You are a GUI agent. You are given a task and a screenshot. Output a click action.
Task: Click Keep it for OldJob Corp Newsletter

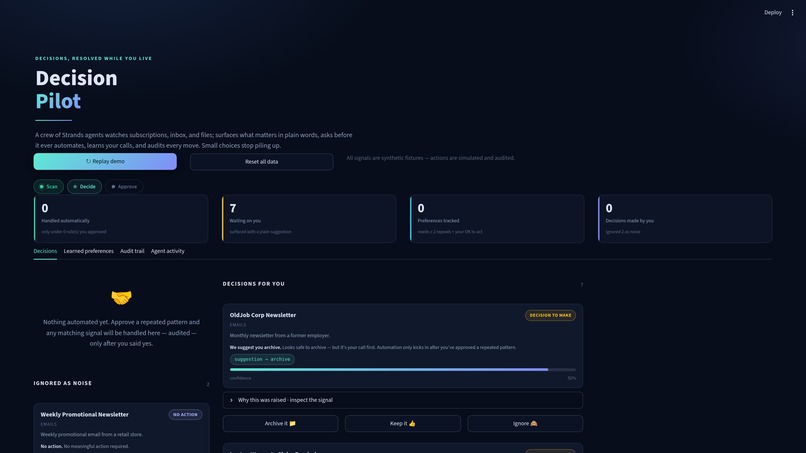[x=403, y=424]
